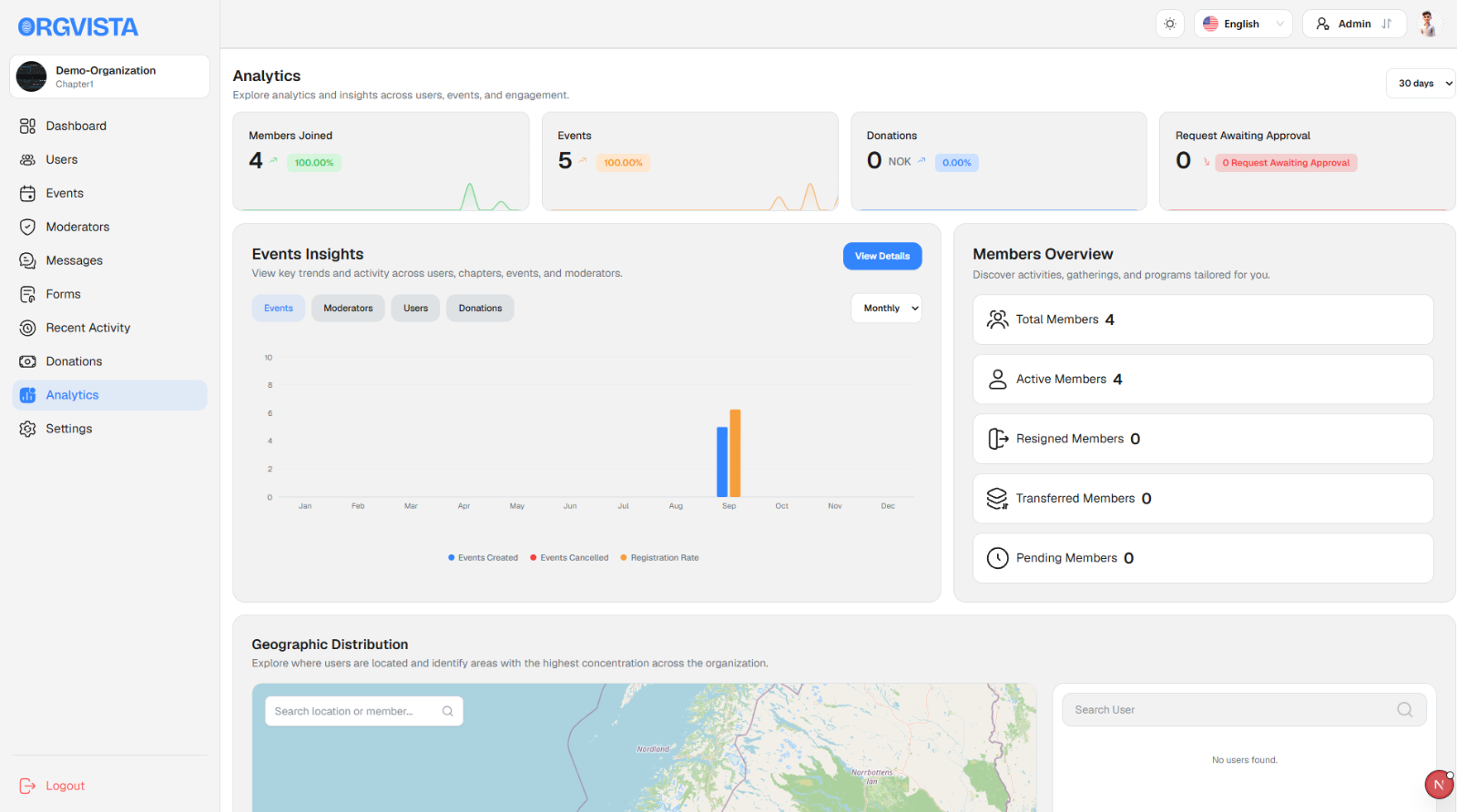This screenshot has width=1457, height=812.
Task: Open the Monthly interval dropdown
Action: pos(886,308)
